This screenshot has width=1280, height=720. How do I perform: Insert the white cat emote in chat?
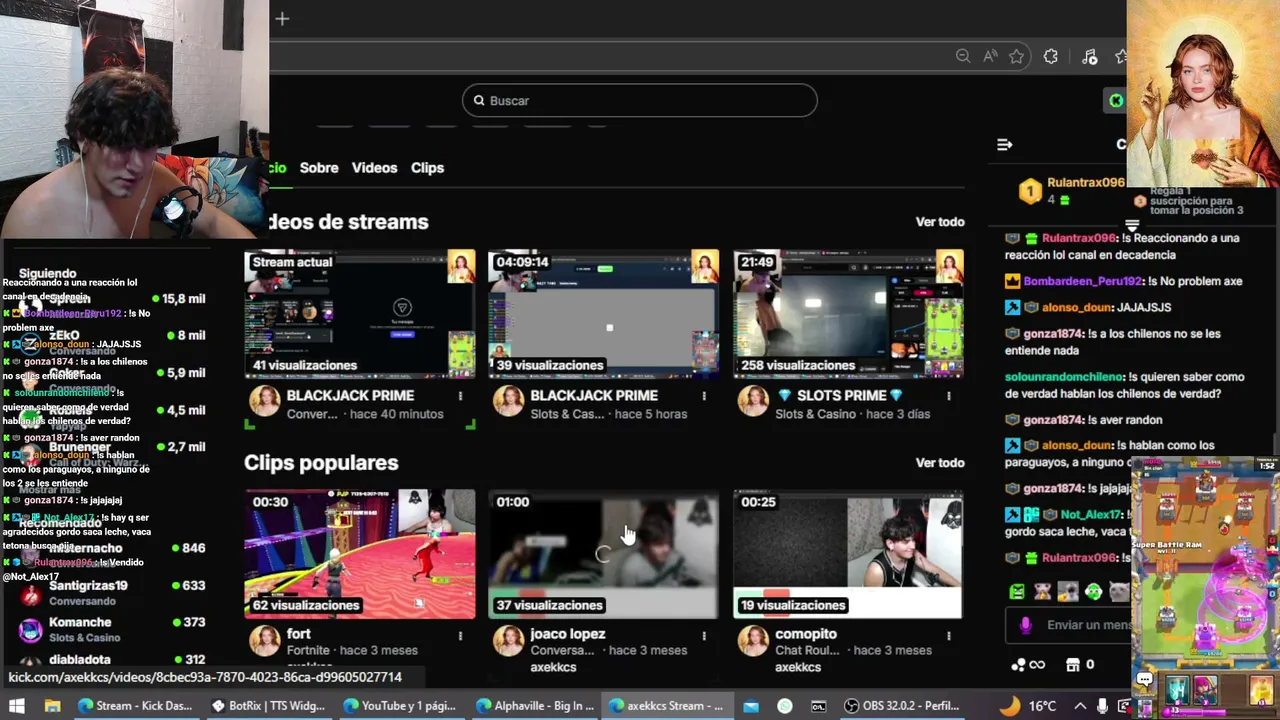pyautogui.click(x=1118, y=591)
